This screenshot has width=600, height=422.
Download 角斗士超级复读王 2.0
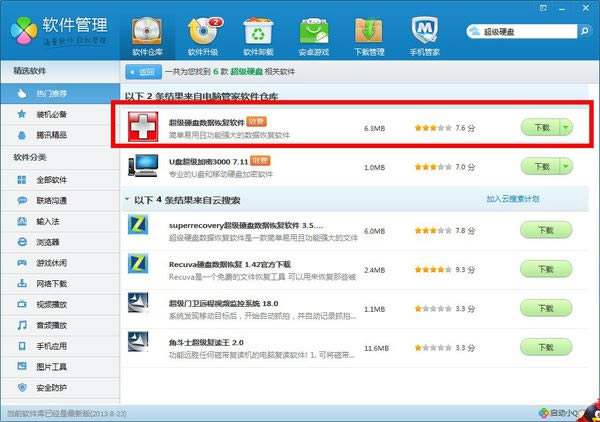tap(546, 347)
